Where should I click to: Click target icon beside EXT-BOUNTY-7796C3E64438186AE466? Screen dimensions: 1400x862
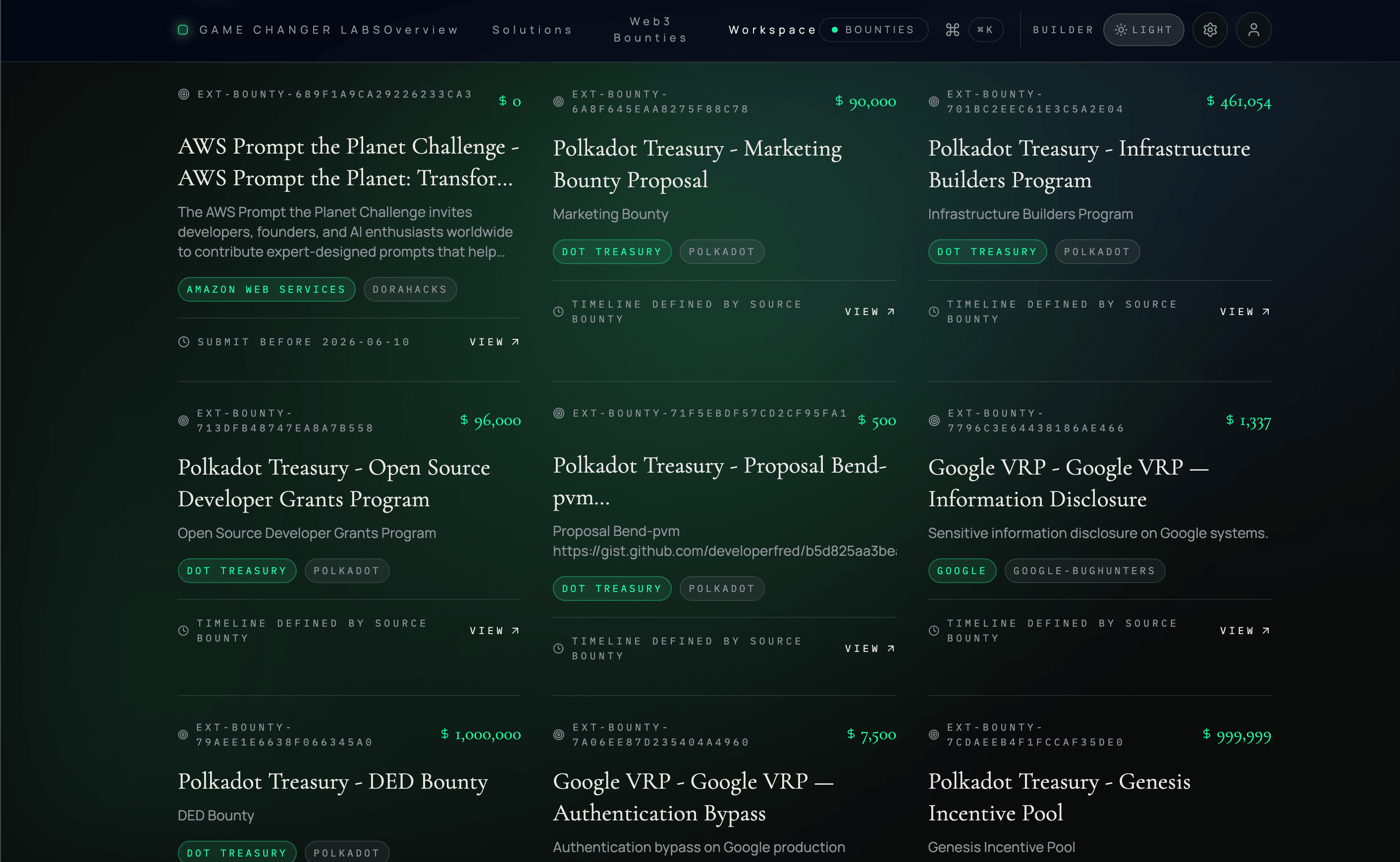click(934, 420)
